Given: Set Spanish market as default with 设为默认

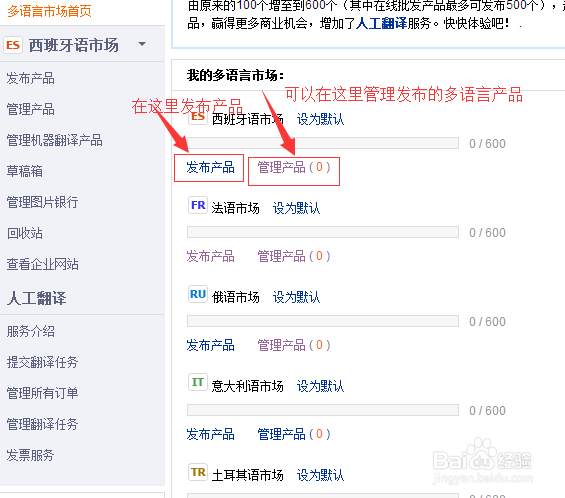Looking at the screenshot, I should point(320,119).
